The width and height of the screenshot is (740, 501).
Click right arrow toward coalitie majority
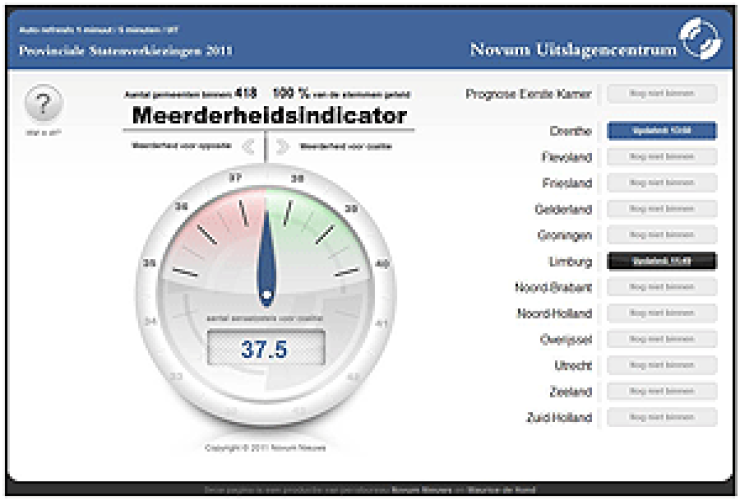pos(282,147)
